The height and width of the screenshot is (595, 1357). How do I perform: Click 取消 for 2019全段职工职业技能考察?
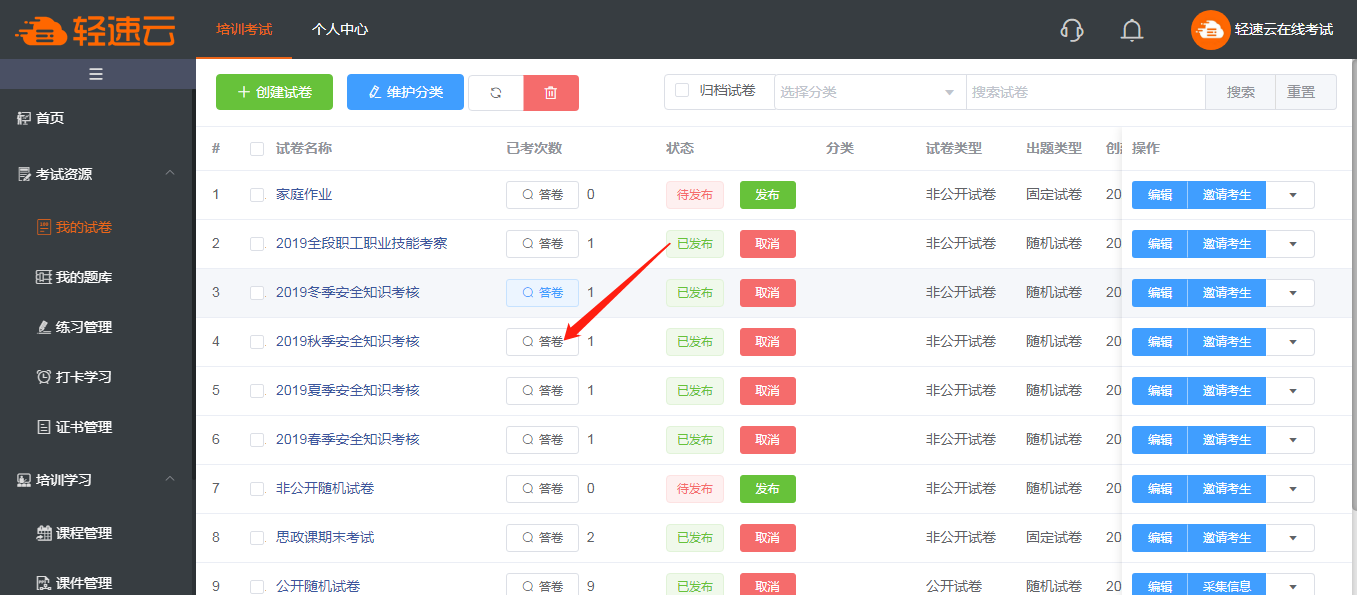768,244
